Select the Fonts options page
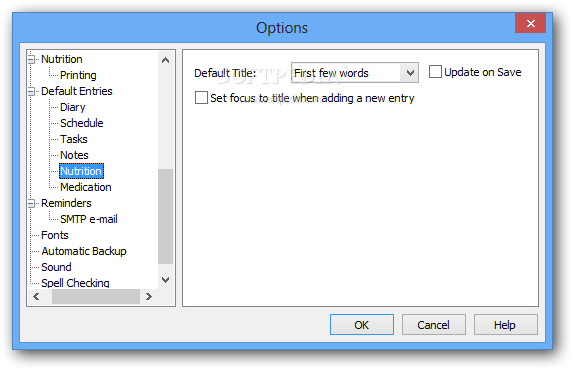The height and width of the screenshot is (370, 573). [x=54, y=235]
